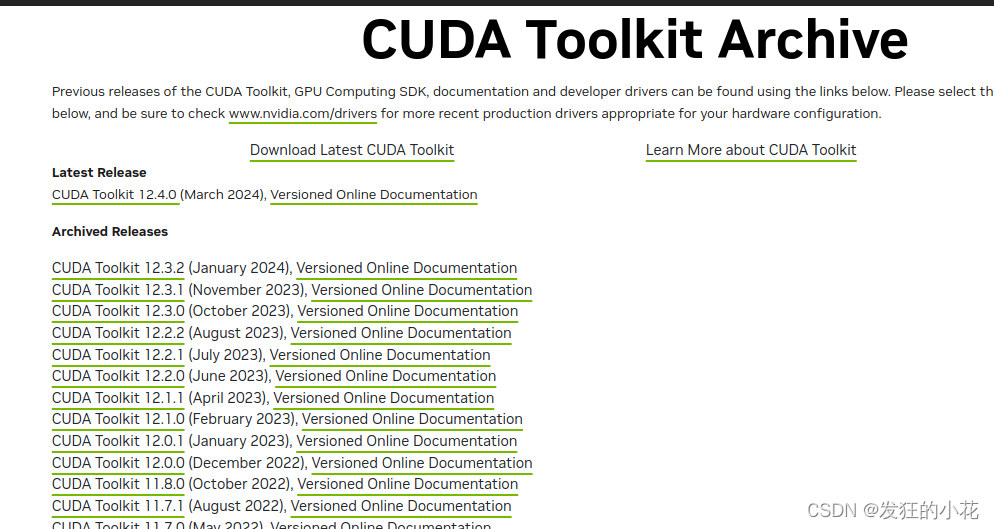Go to CUDA Toolkit 12.2.1 link
The width and height of the screenshot is (994, 529).
click(x=118, y=355)
